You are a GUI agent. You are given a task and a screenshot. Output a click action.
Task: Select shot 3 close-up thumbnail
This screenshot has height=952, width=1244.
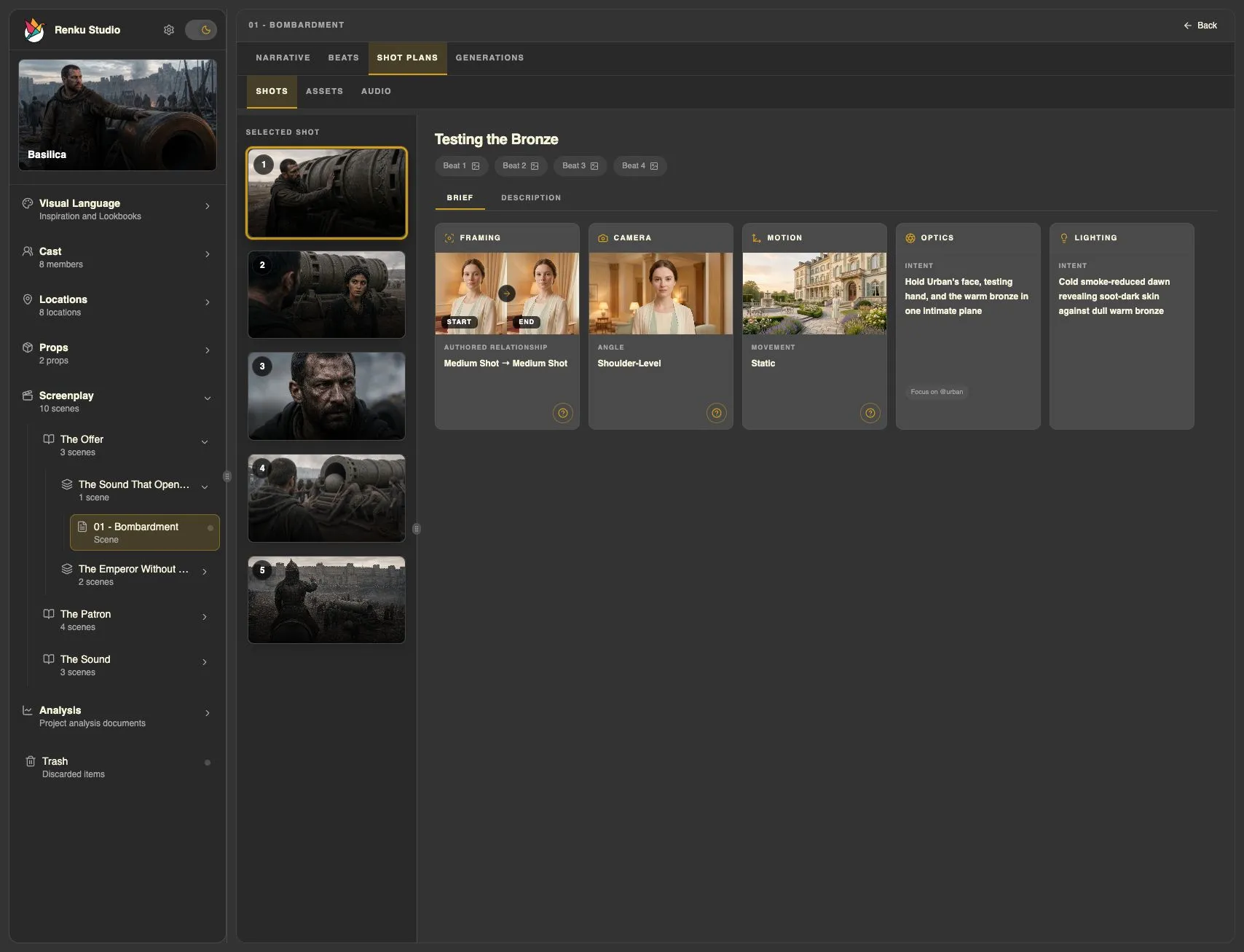coord(326,396)
